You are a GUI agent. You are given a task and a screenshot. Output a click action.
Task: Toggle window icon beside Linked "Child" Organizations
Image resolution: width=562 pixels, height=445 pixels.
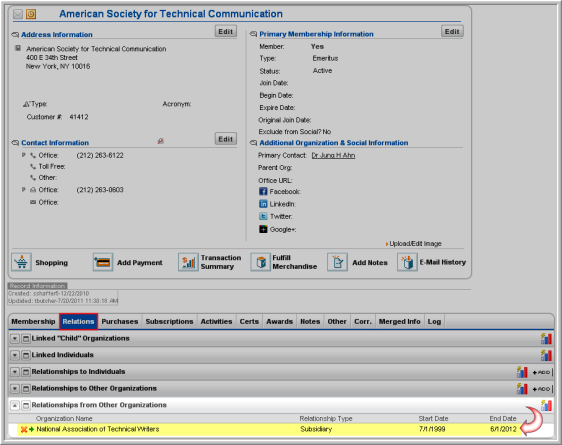[x=26, y=338]
